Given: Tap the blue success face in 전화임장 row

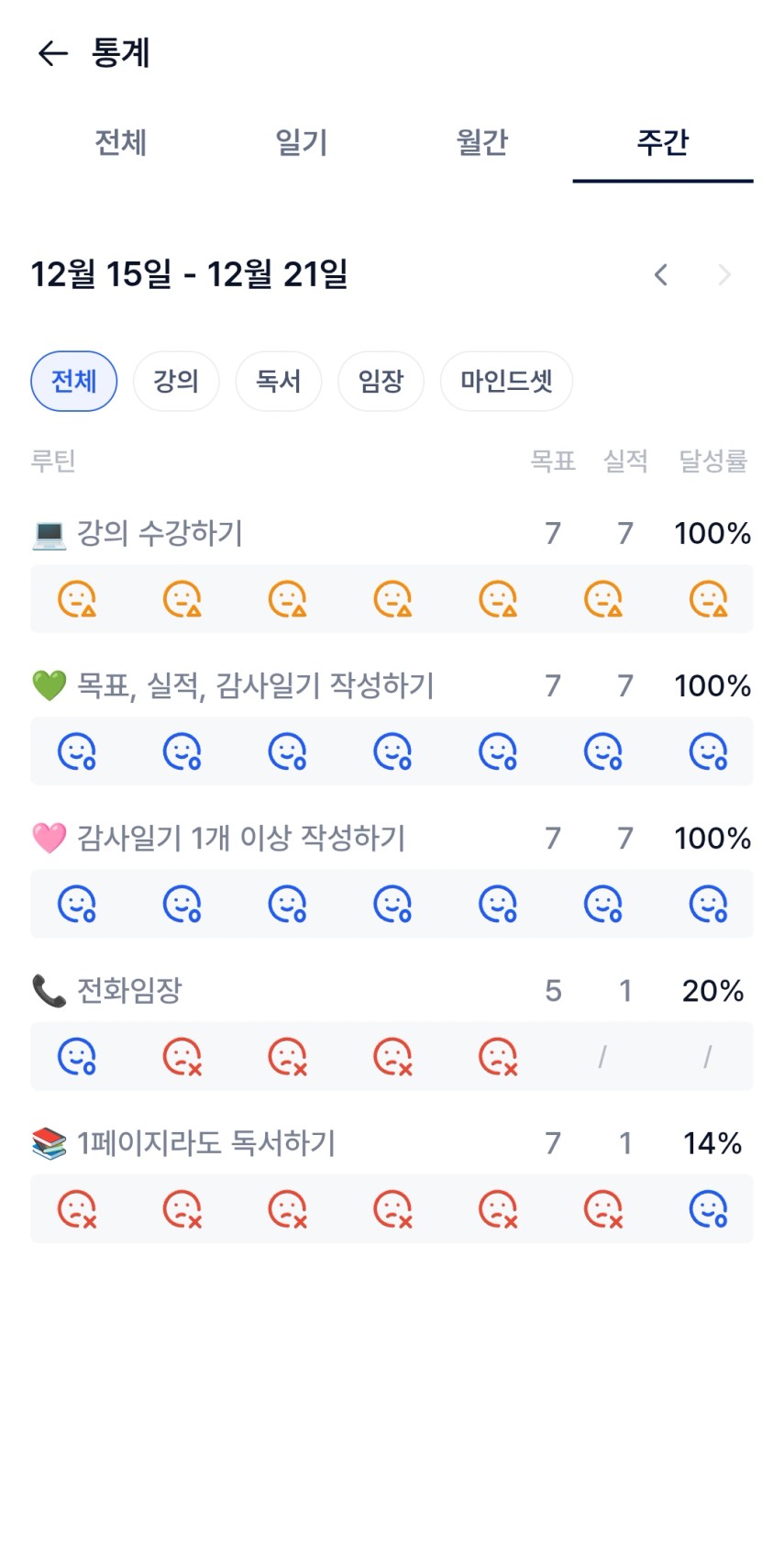Looking at the screenshot, I should click(x=77, y=1056).
